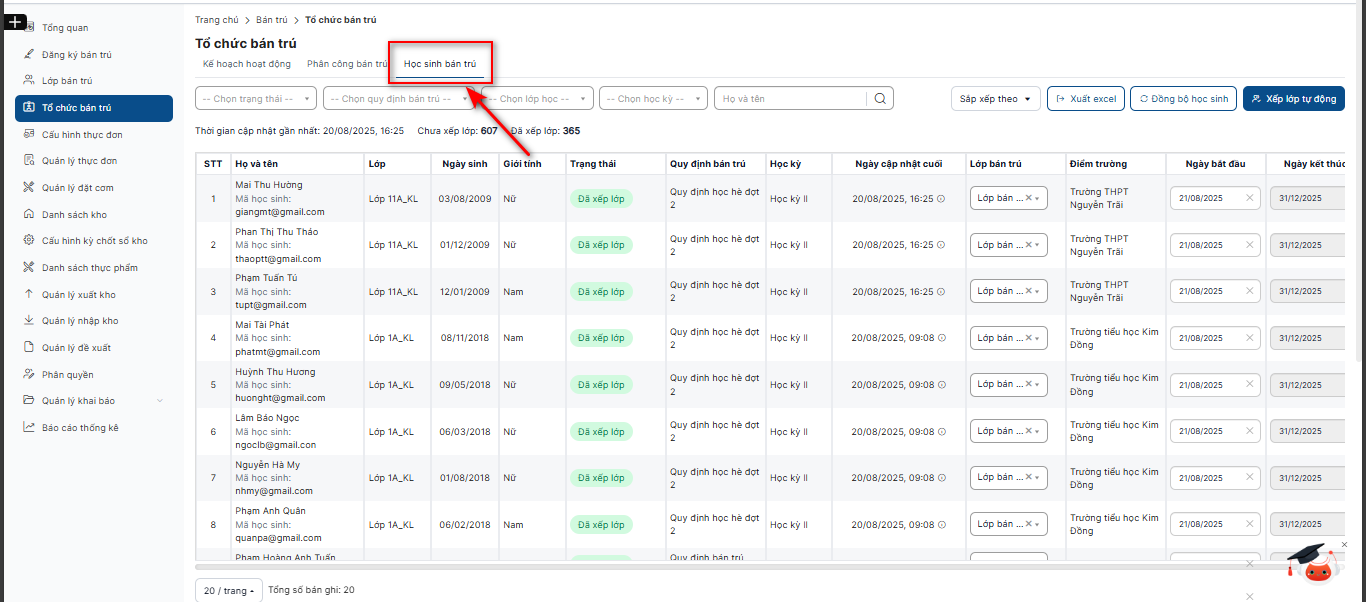
Task: Open the Chọn trạng thái dropdown
Action: coord(256,99)
